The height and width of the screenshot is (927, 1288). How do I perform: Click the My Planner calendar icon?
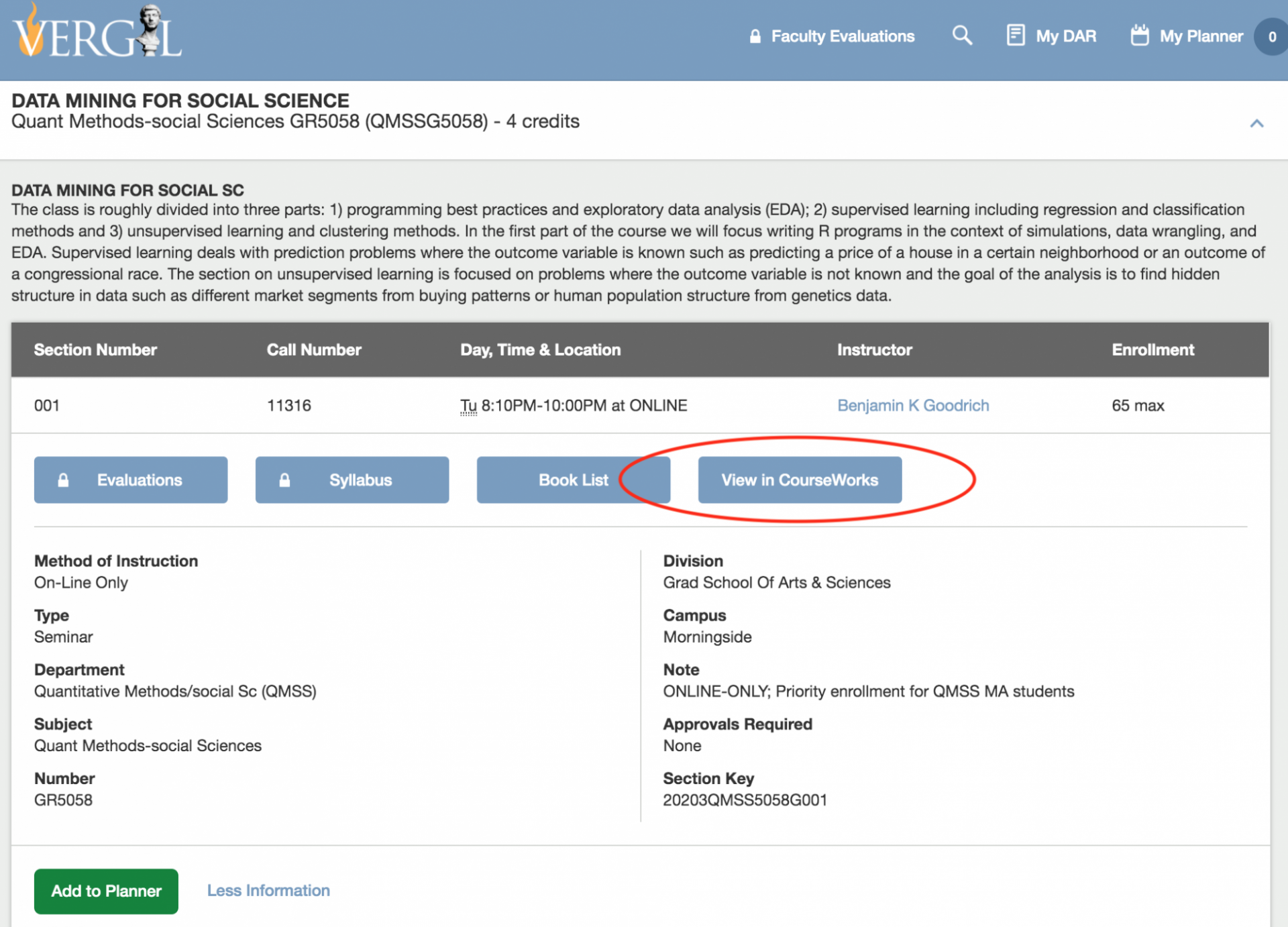click(x=1139, y=35)
